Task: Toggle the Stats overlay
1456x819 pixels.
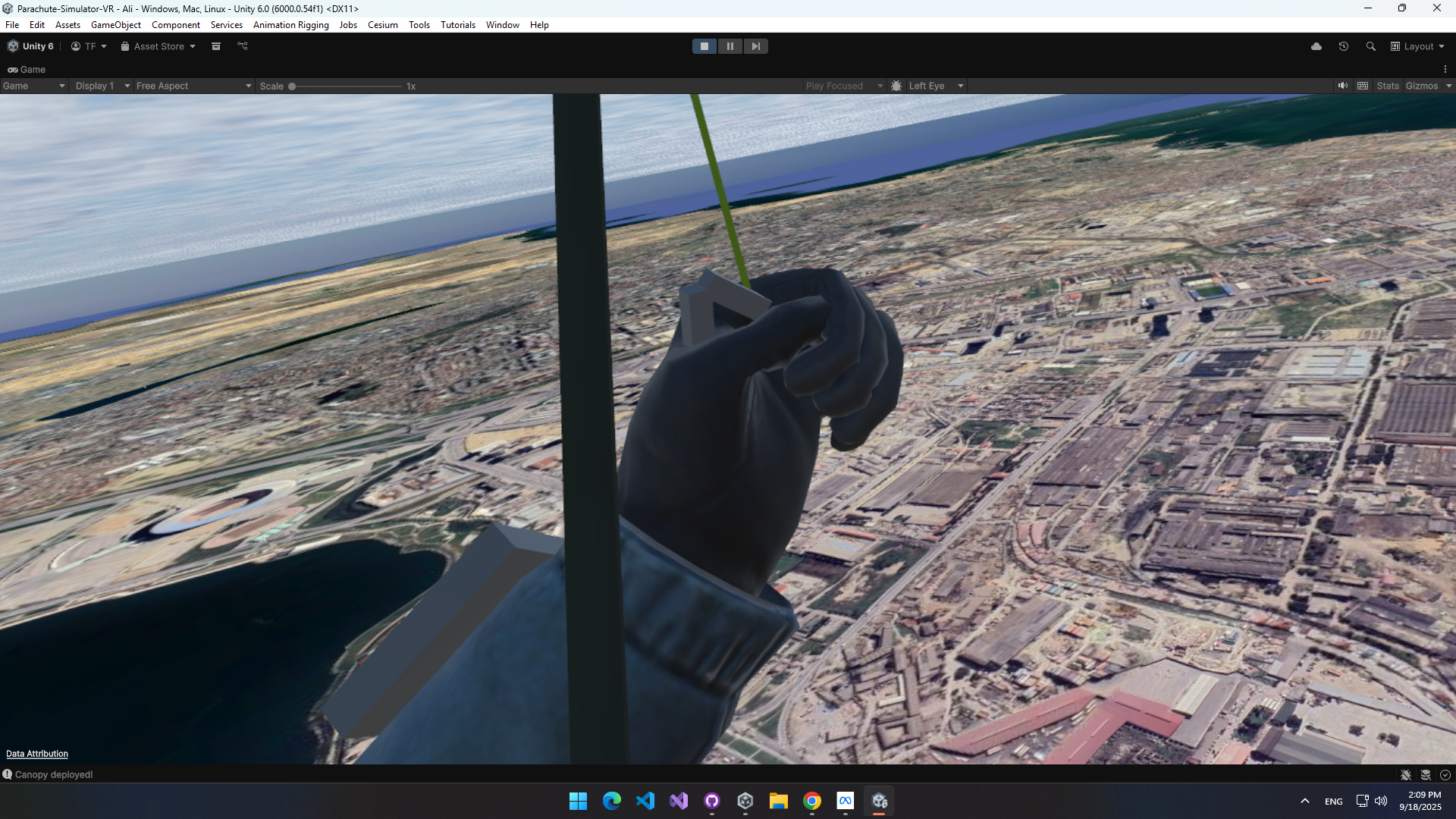Action: [x=1388, y=86]
